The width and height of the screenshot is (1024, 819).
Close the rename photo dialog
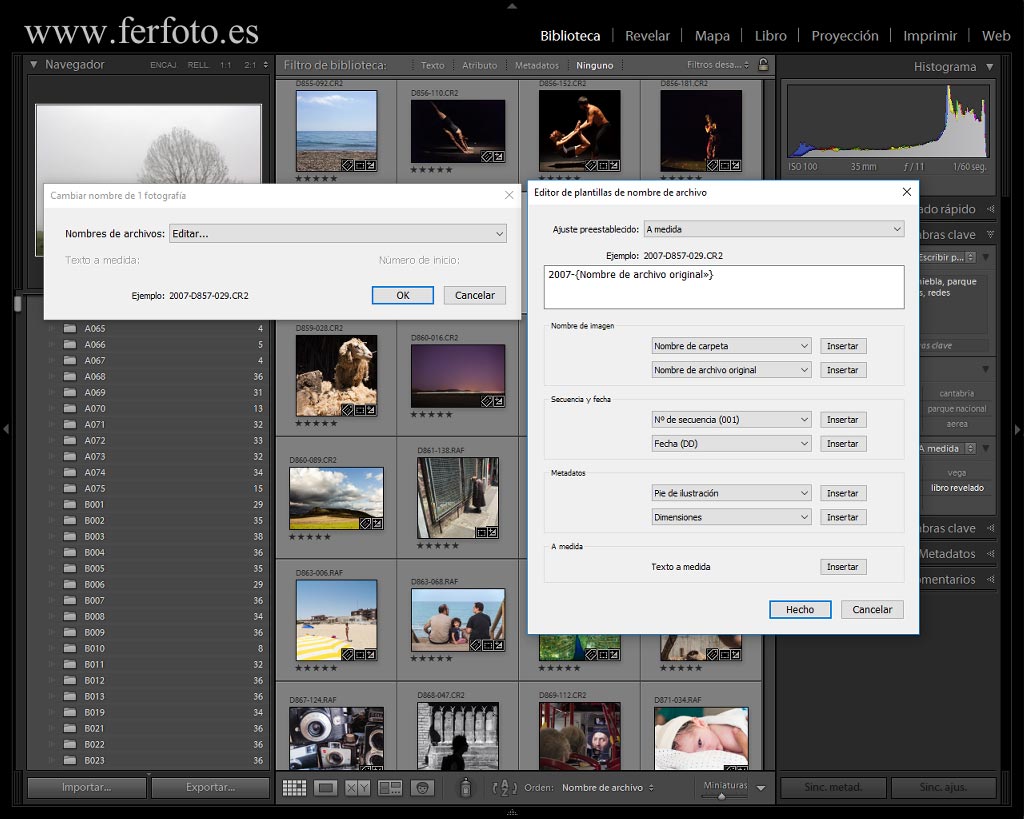click(x=509, y=195)
